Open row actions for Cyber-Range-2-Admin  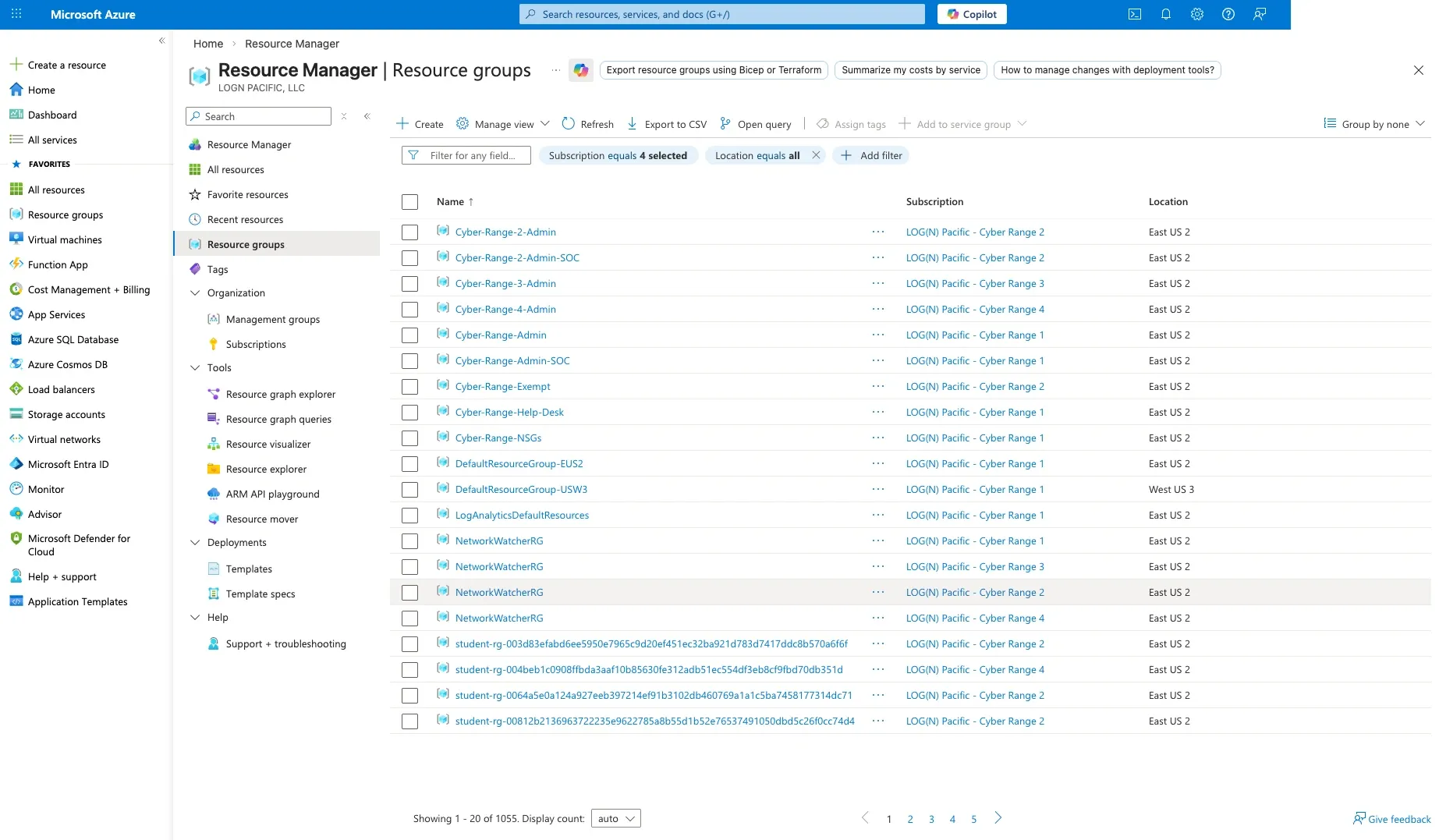pos(878,232)
